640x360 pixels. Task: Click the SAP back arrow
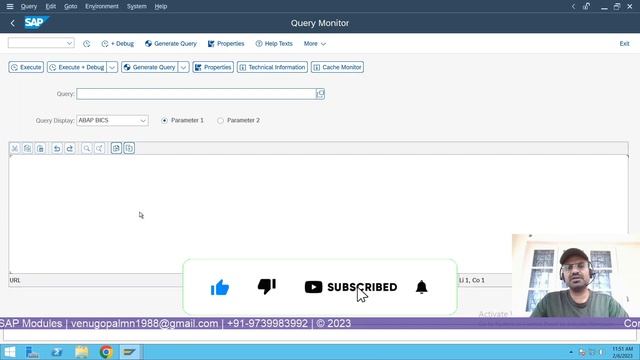(13, 23)
